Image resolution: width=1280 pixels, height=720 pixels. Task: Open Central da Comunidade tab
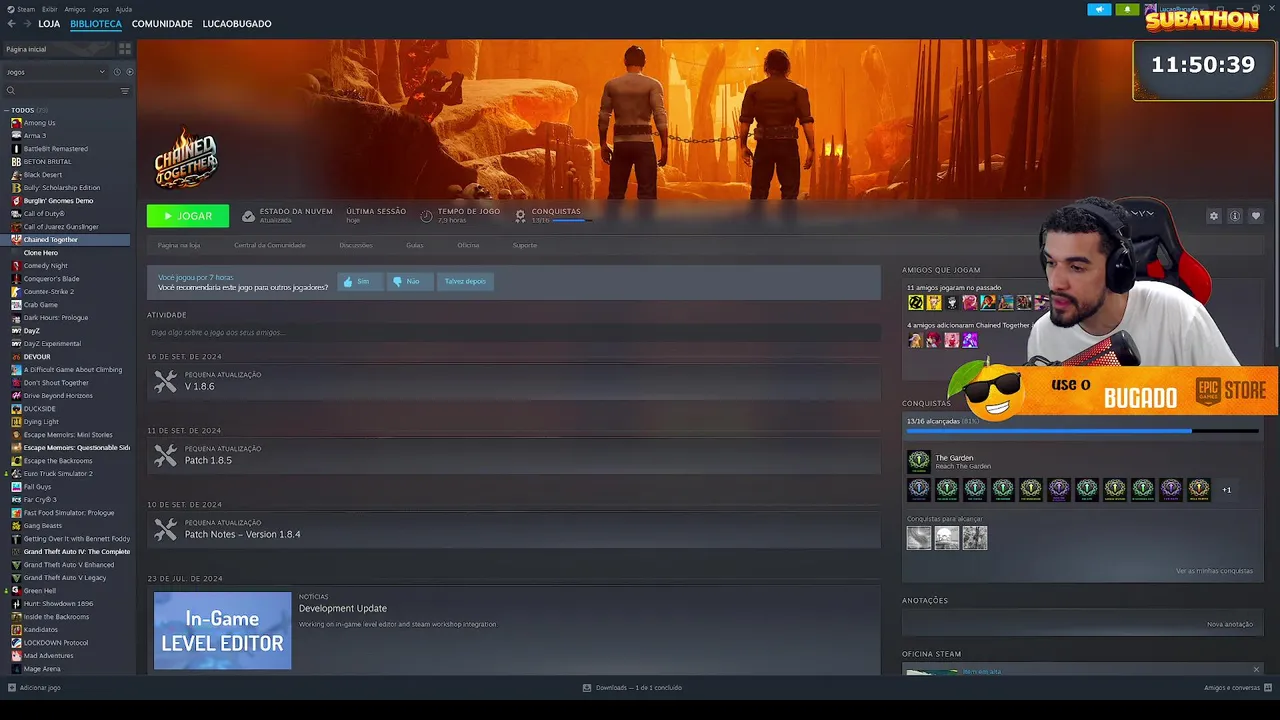(270, 245)
